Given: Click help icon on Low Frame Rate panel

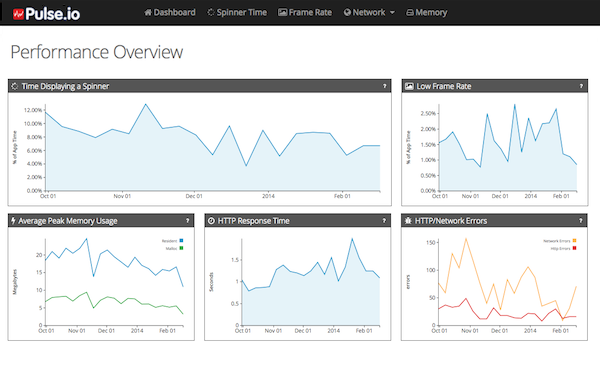Looking at the screenshot, I should click(581, 86).
